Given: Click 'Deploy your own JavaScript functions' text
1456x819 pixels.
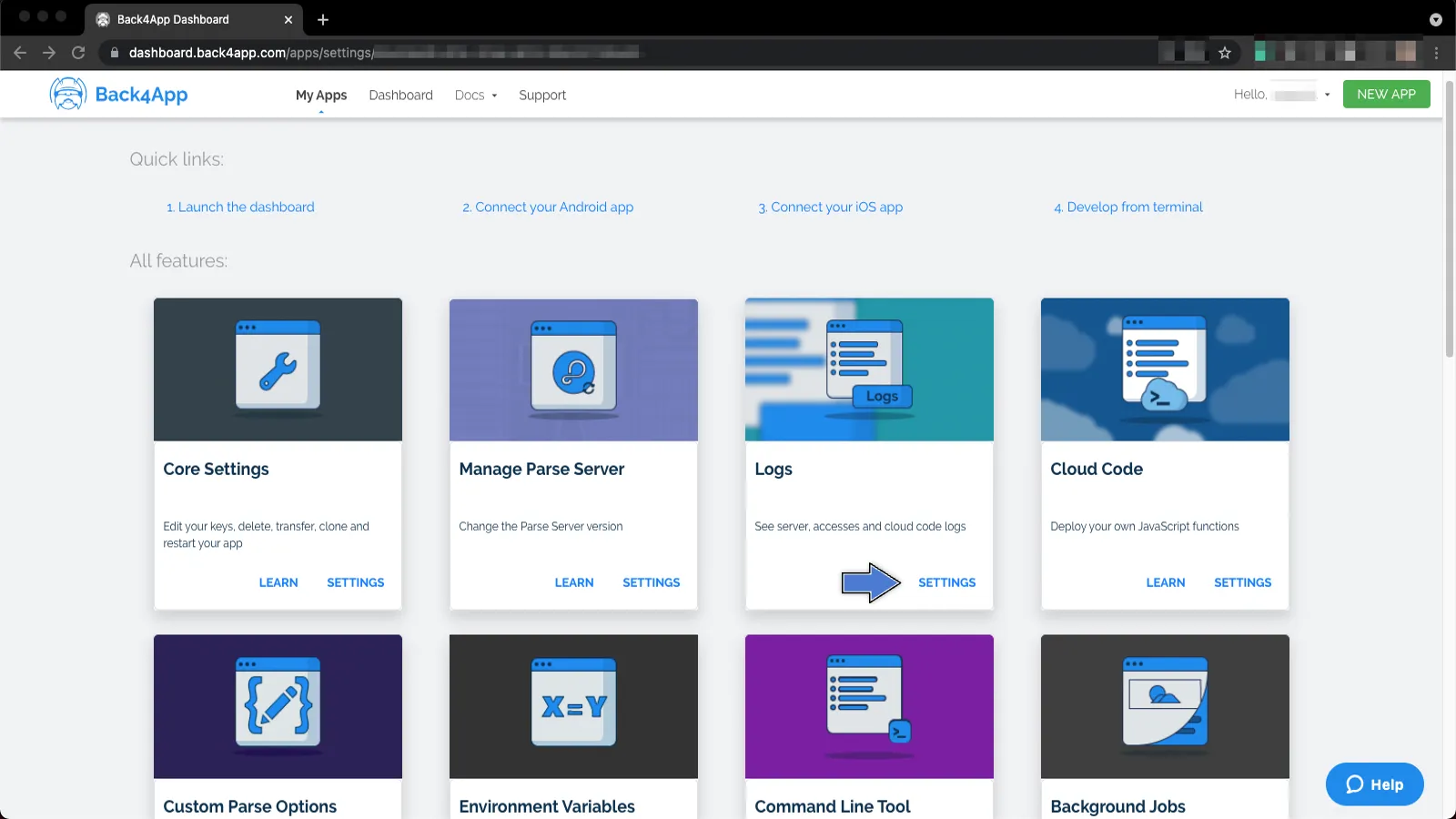Looking at the screenshot, I should tap(1145, 527).
